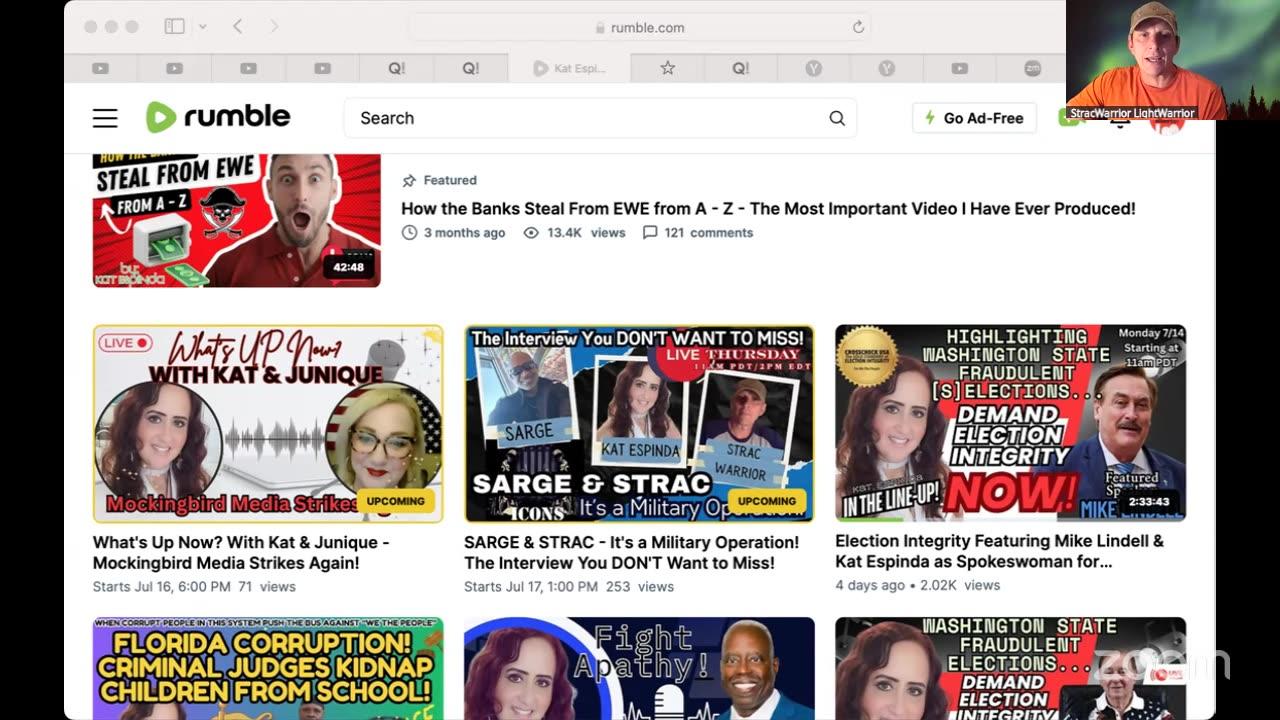The height and width of the screenshot is (720, 1280).
Task: Reload the rumble.com page
Action: click(x=858, y=28)
